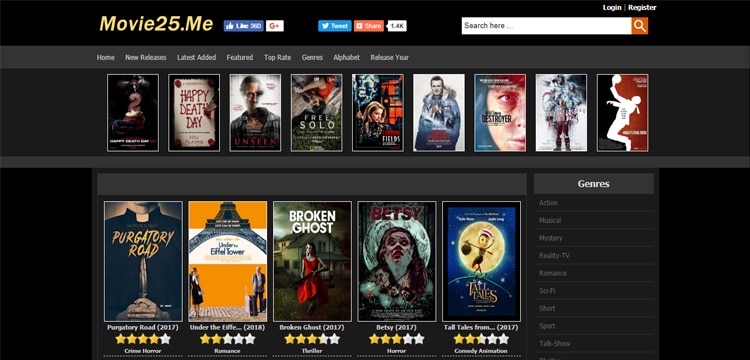Open the Free Solo carousel poster
Screen dimensions: 750x360
(317, 113)
